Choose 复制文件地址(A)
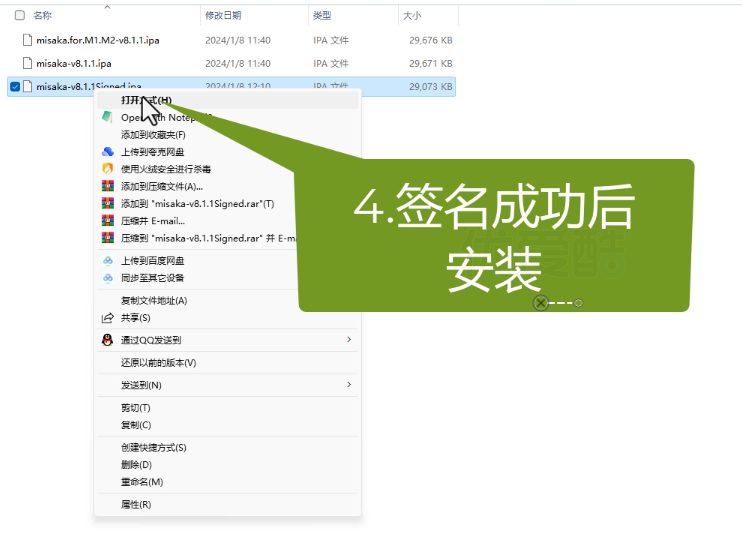The height and width of the screenshot is (537, 742). 154,300
